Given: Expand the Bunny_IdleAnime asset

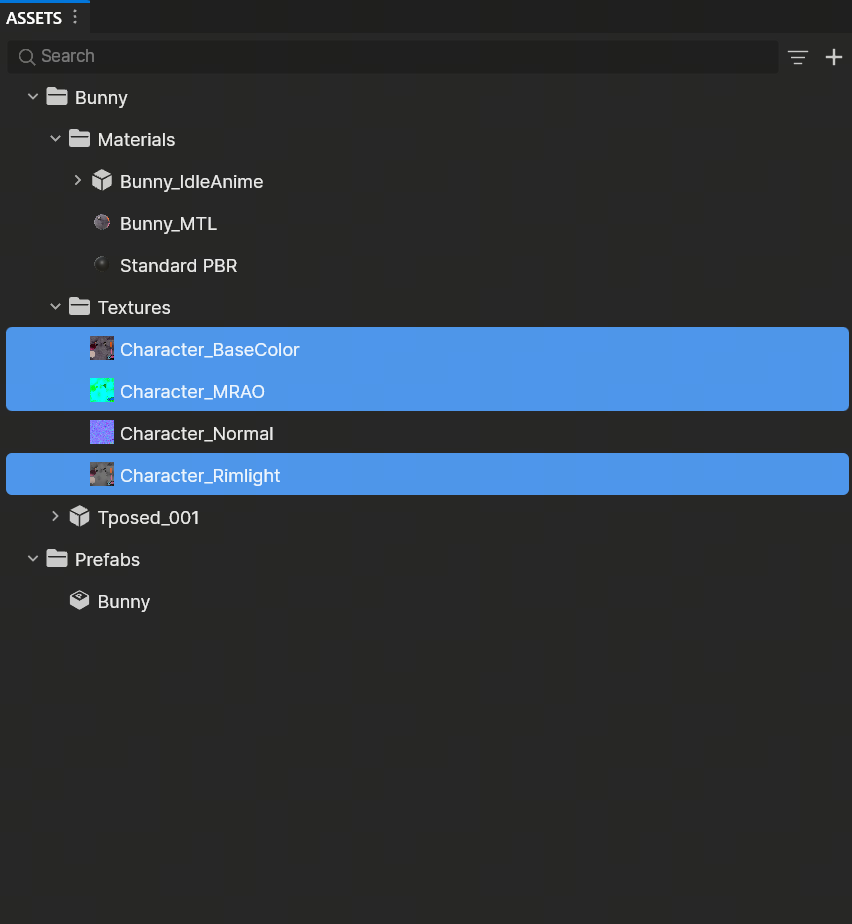Looking at the screenshot, I should click(x=77, y=181).
